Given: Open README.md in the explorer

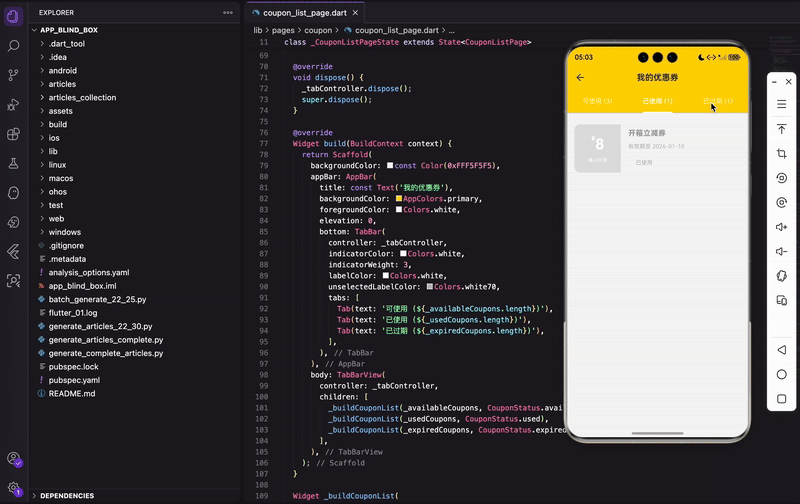Looking at the screenshot, I should pyautogui.click(x=71, y=394).
